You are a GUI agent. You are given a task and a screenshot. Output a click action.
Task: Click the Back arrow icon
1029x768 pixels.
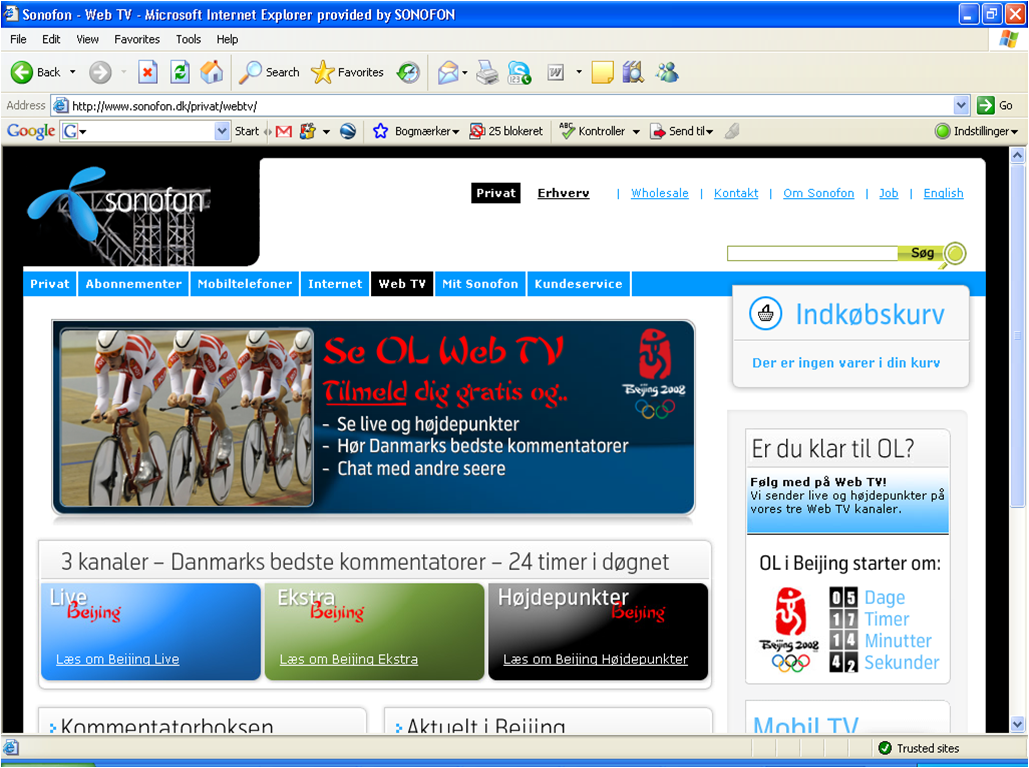pyautogui.click(x=22, y=72)
